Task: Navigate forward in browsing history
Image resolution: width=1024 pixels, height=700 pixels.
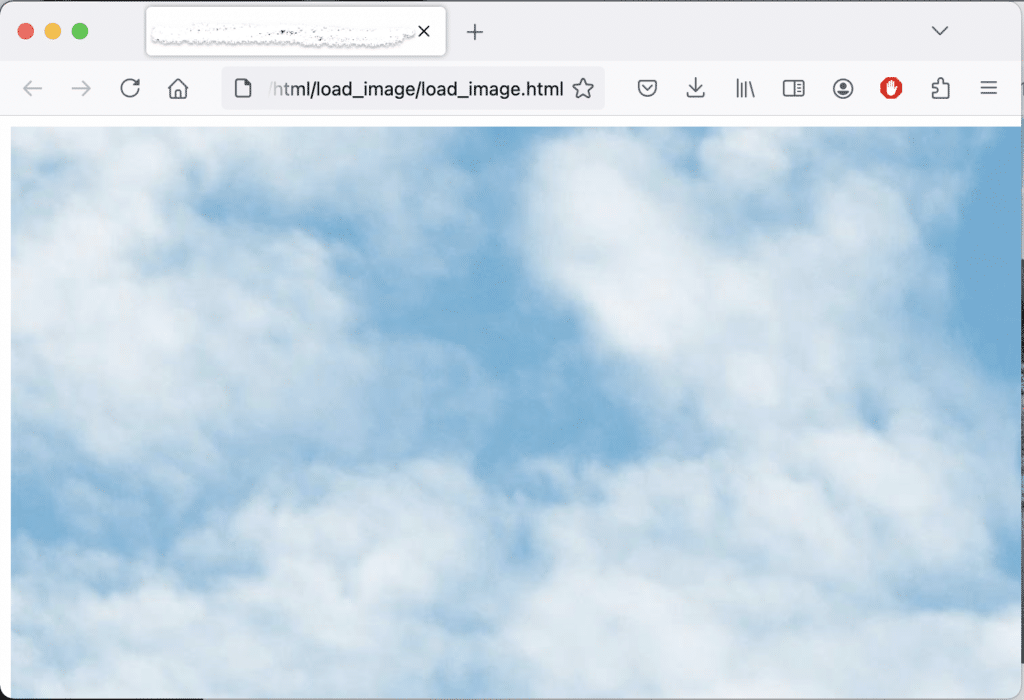Action: [80, 88]
